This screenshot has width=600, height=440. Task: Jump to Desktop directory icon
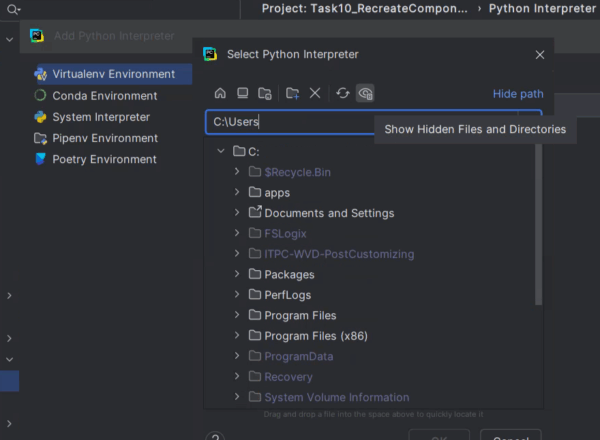242,93
